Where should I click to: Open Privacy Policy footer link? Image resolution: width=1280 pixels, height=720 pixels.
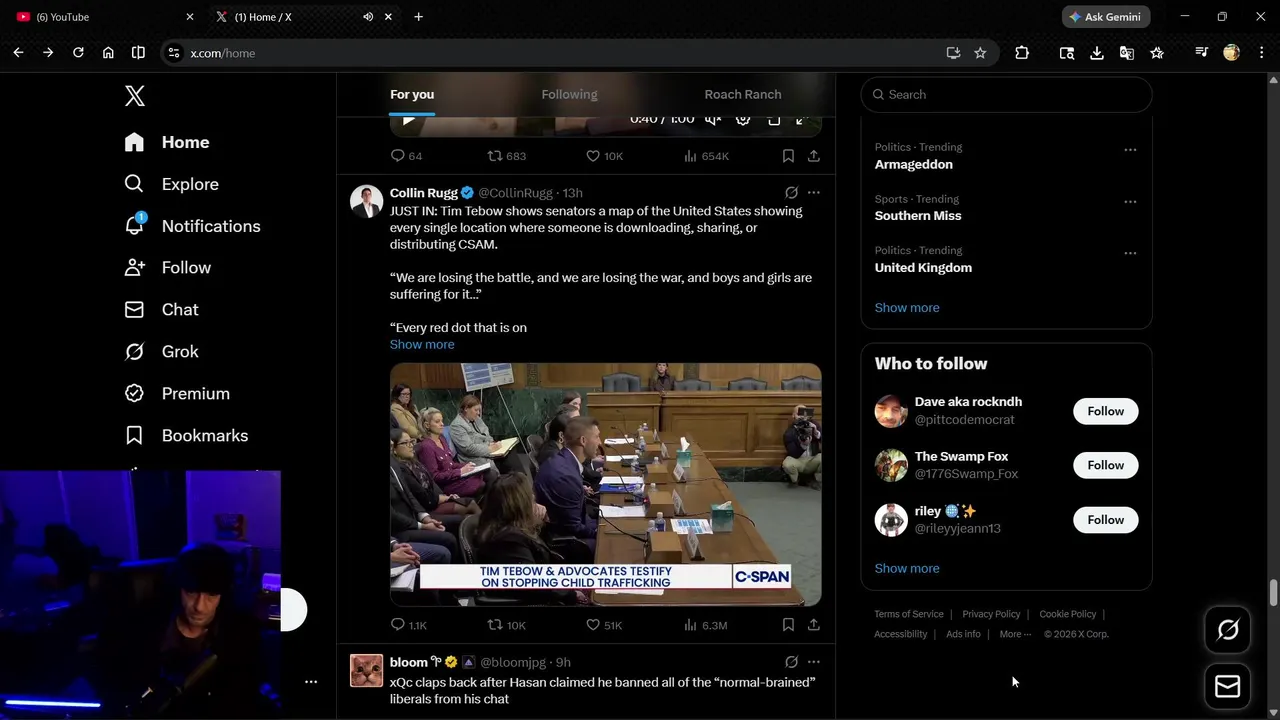point(991,614)
